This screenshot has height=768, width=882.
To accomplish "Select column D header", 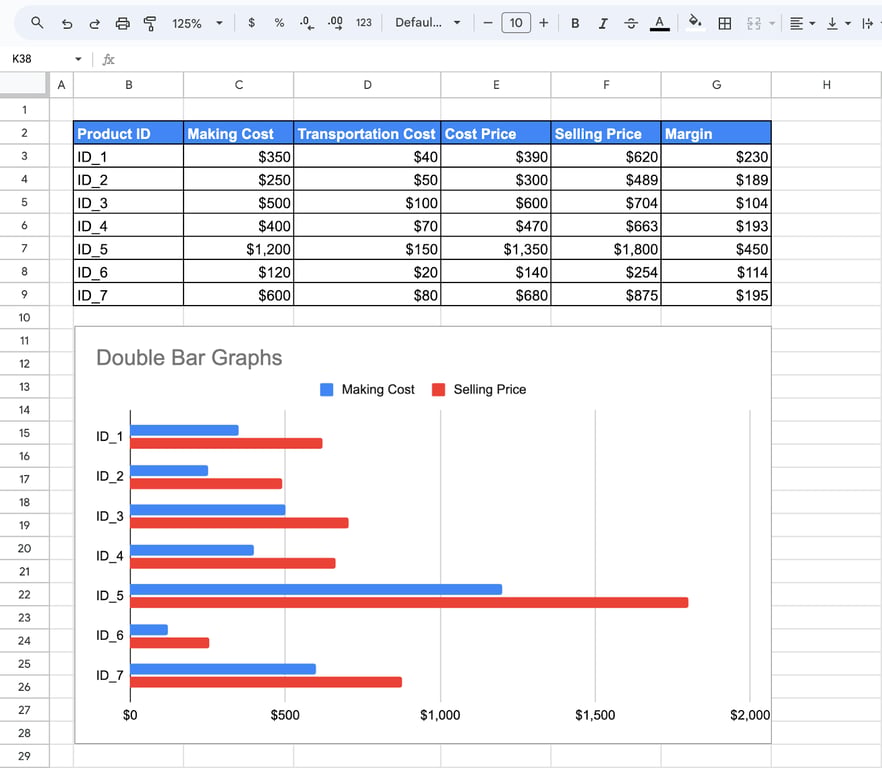I will click(367, 84).
